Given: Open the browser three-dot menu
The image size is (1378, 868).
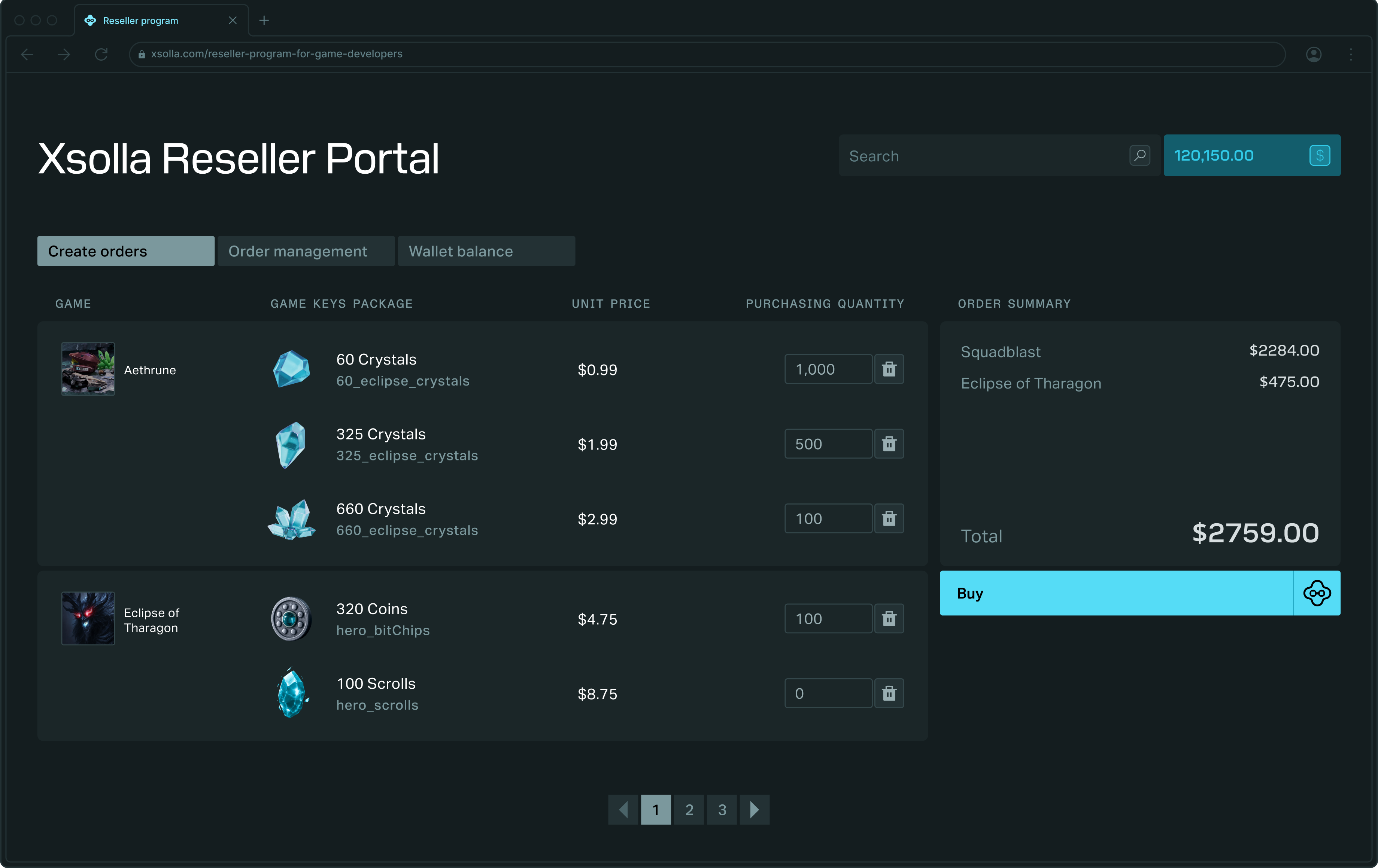Looking at the screenshot, I should point(1351,54).
